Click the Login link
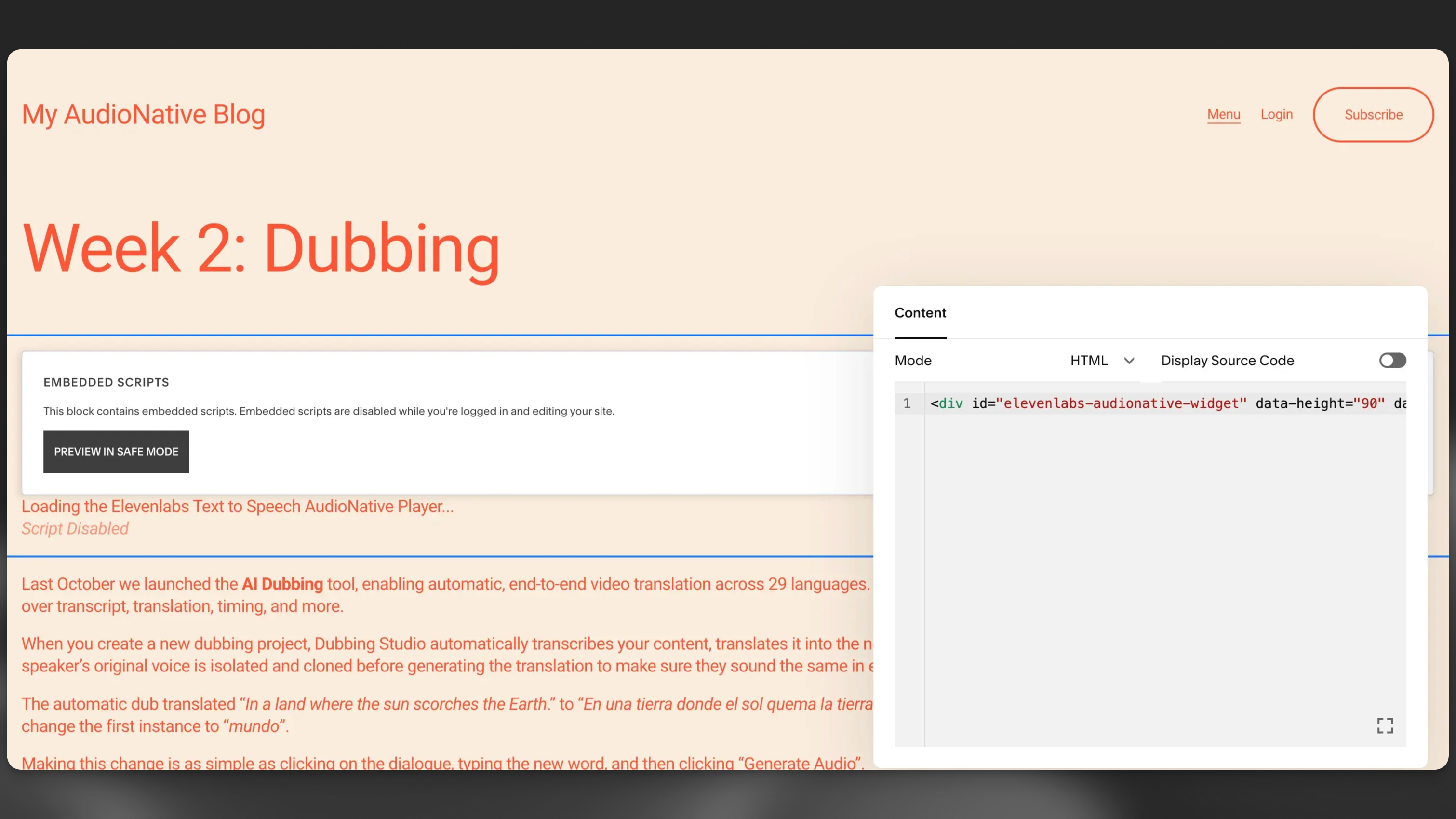Image resolution: width=1456 pixels, height=819 pixels. tap(1276, 114)
